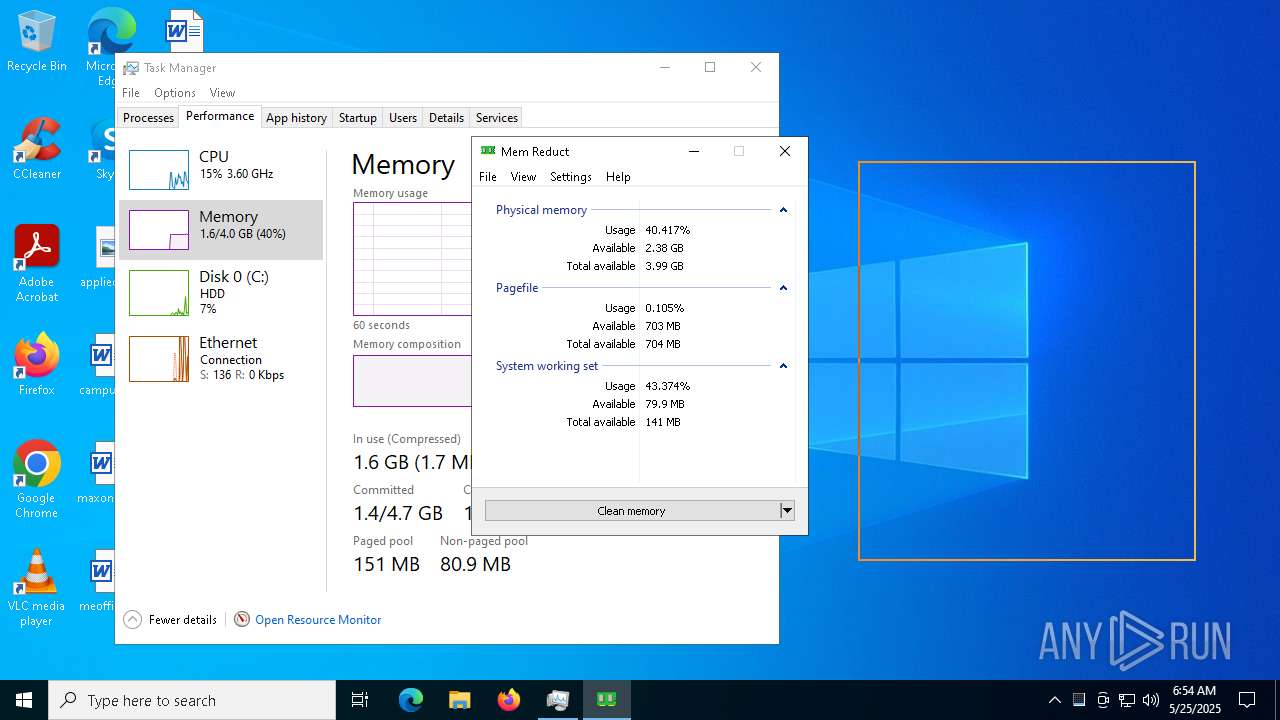Open Task View on the taskbar
Viewport: 1280px width, 720px height.
tap(360, 700)
